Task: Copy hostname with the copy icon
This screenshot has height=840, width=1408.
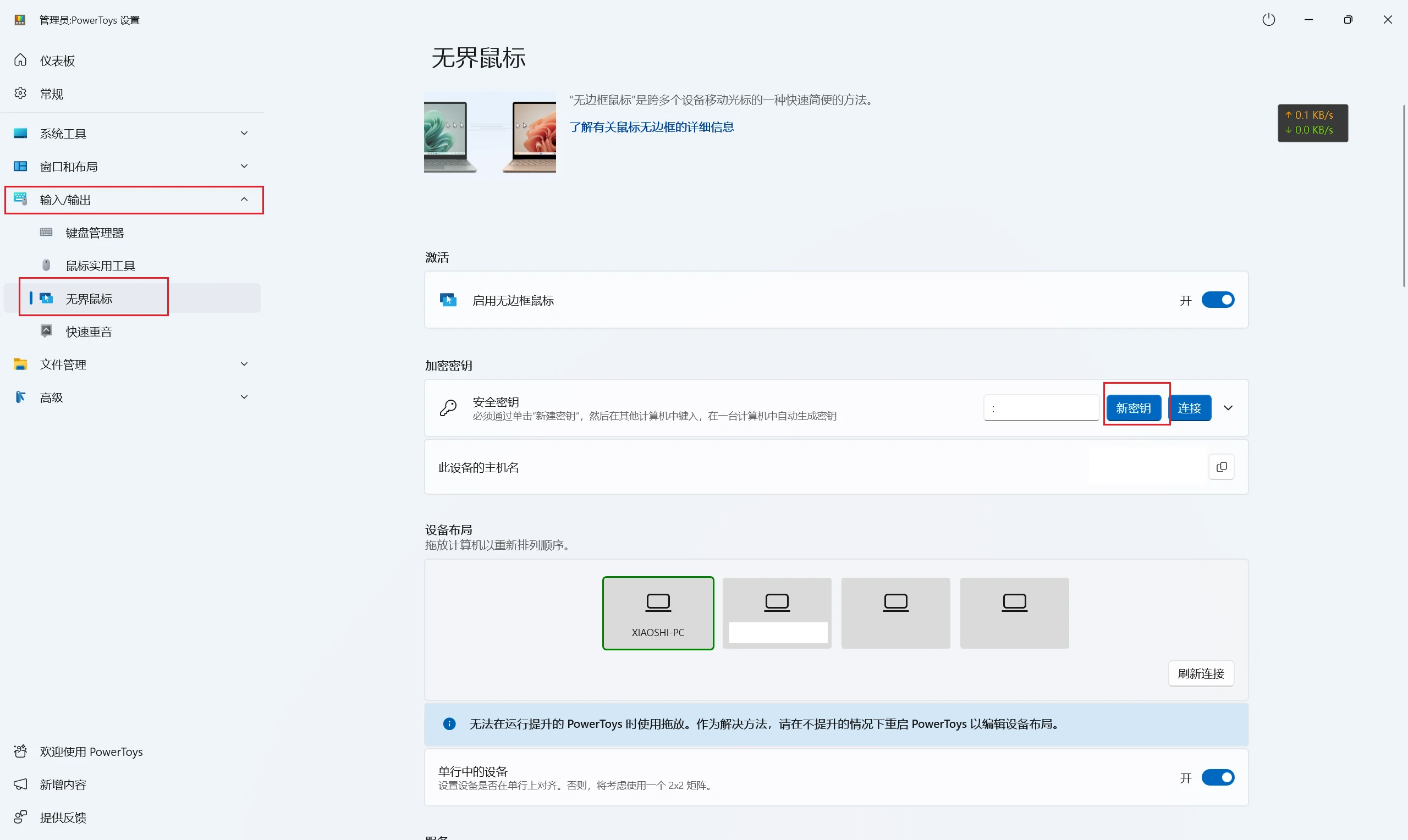Action: tap(1221, 467)
